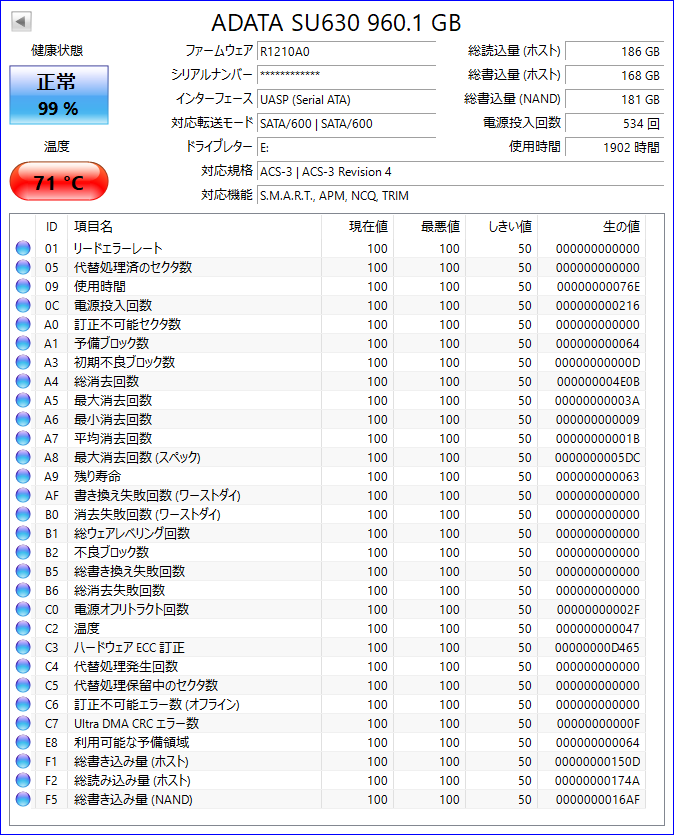Click status circle for ID 0C 電源投入回数 row
The image size is (674, 835).
[x=23, y=305]
